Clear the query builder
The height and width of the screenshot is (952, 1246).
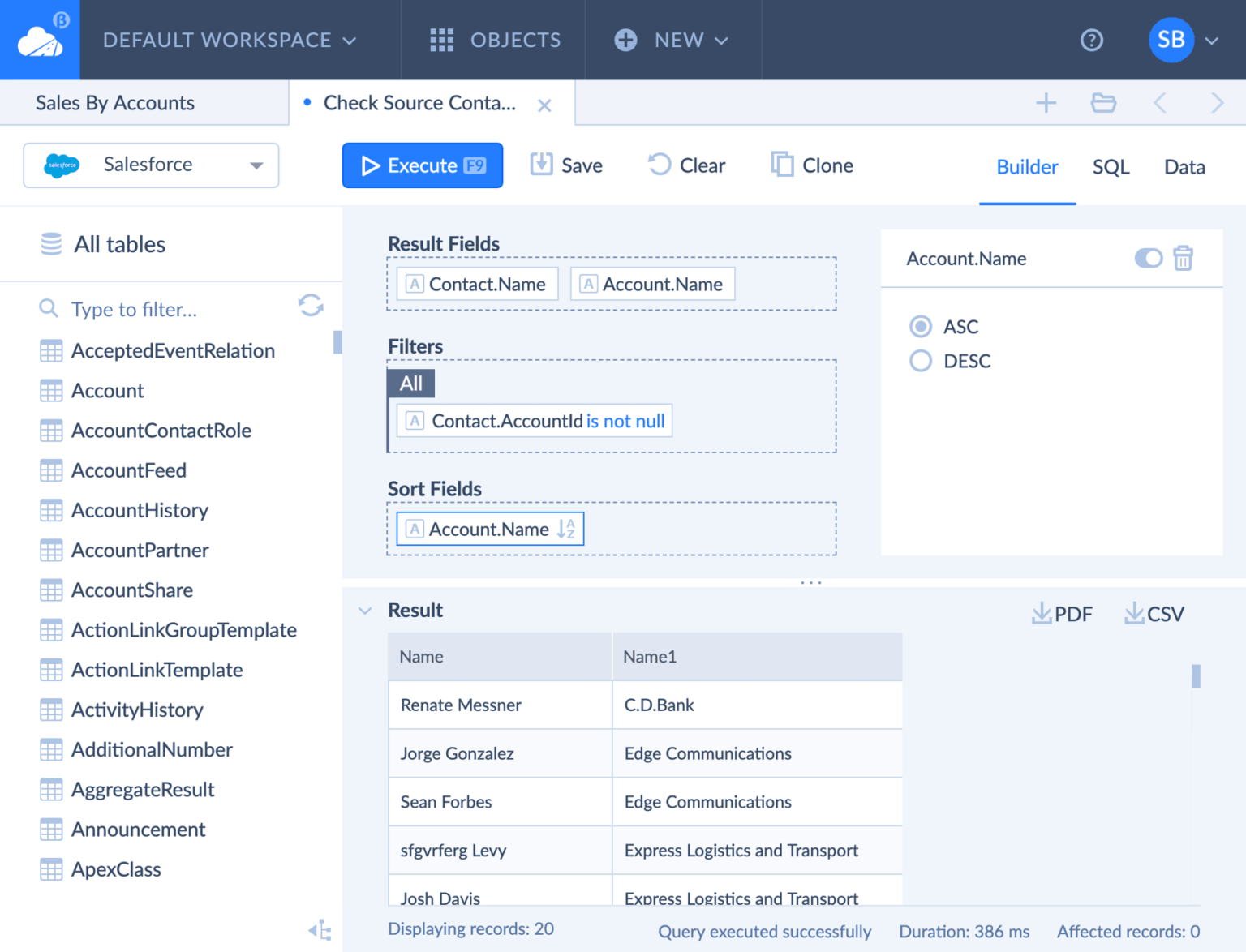coord(686,165)
